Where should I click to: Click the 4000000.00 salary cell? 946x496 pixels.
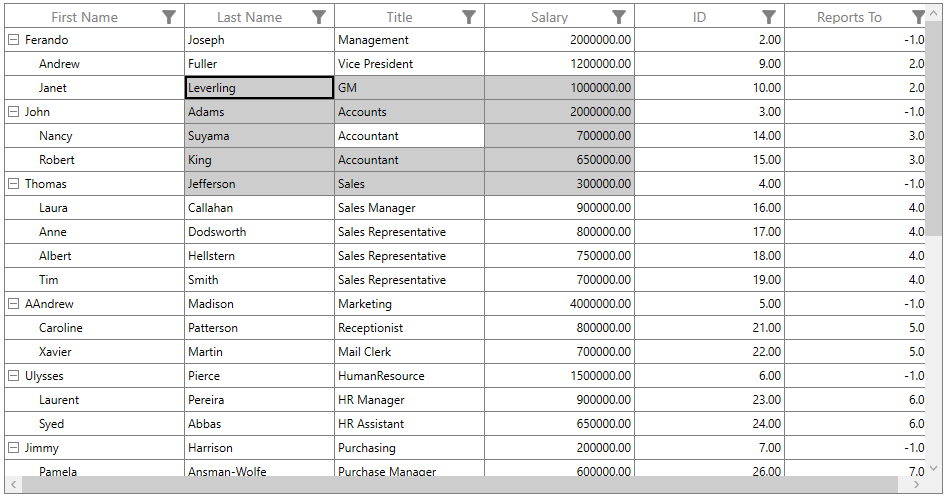tap(559, 304)
